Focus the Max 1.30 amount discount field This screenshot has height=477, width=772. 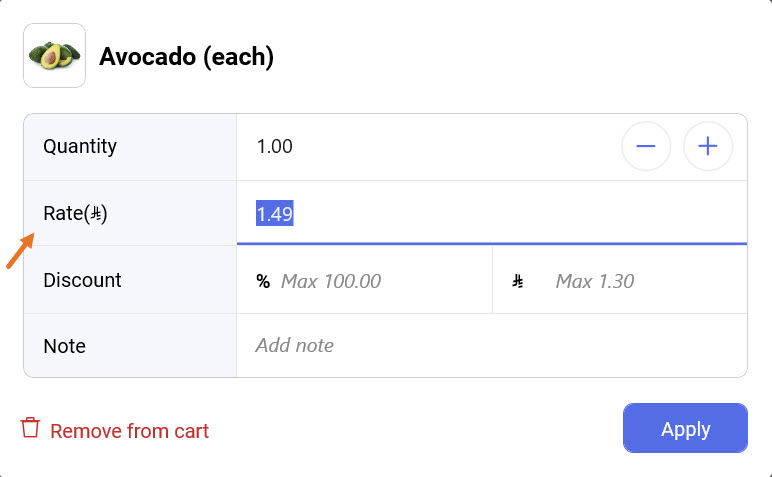pyautogui.click(x=640, y=281)
